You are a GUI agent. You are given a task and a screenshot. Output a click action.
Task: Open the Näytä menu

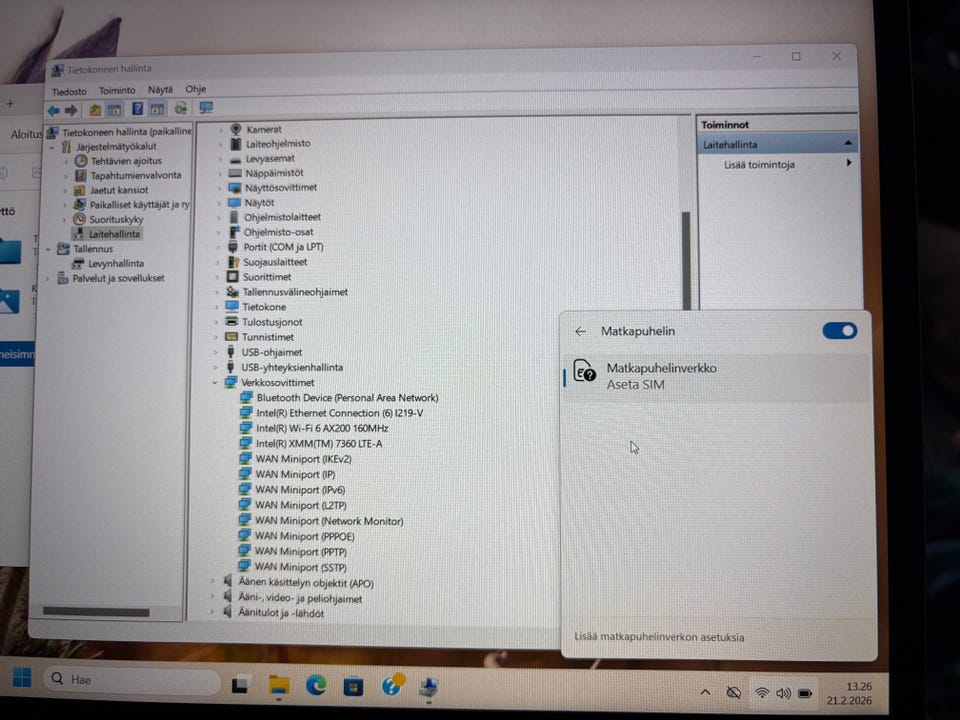160,89
